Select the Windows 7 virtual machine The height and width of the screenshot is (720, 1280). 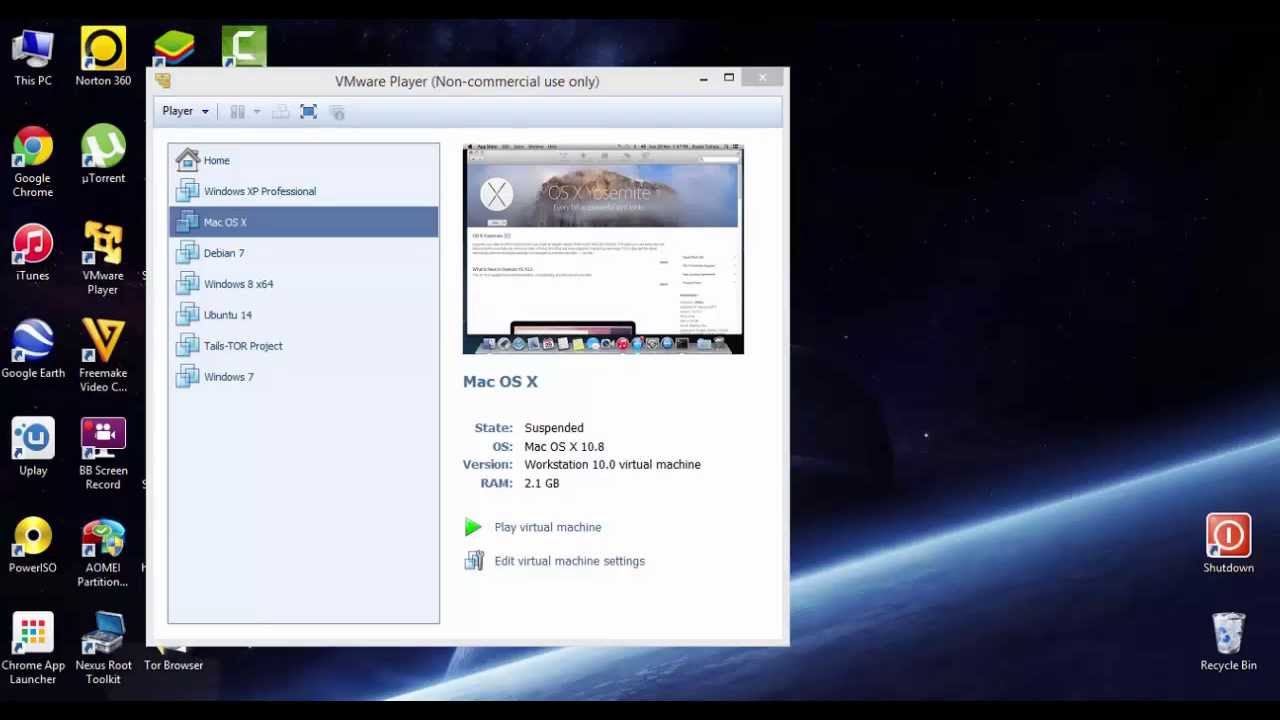(303, 377)
